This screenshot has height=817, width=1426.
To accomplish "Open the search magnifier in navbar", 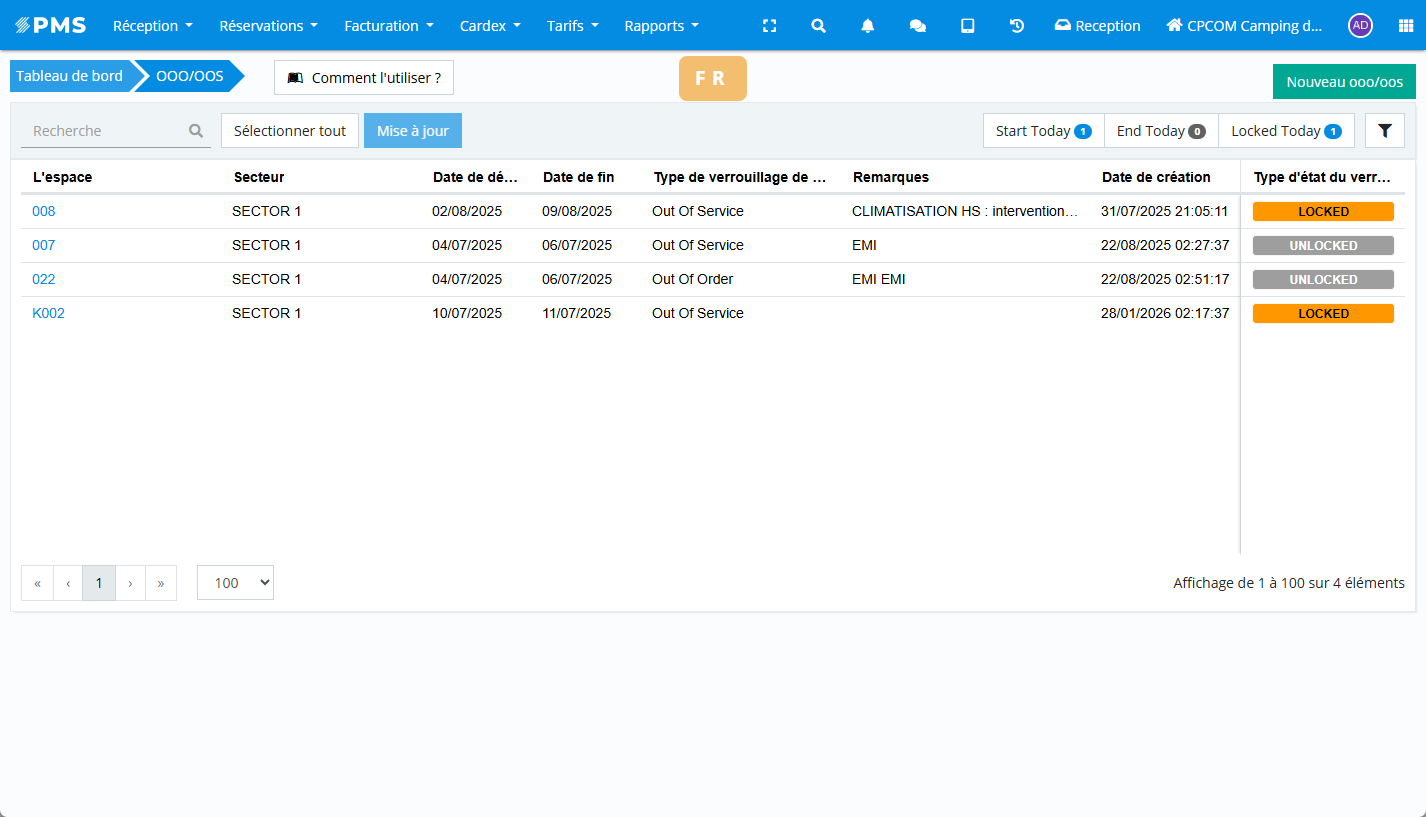I will coord(818,26).
